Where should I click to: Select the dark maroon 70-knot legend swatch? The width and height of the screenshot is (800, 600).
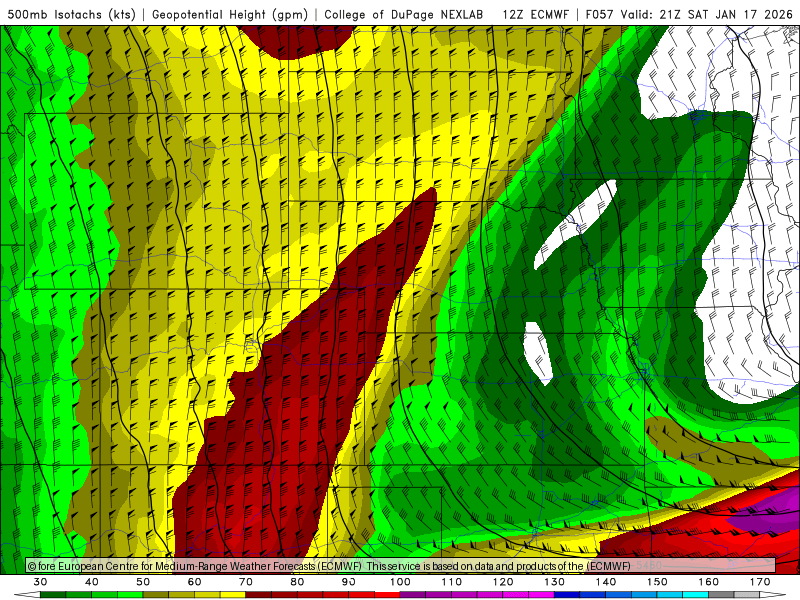258,595
